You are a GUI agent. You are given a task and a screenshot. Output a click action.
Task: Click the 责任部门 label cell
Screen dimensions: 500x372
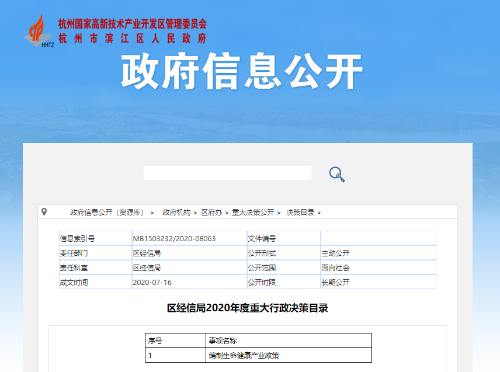pos(95,253)
